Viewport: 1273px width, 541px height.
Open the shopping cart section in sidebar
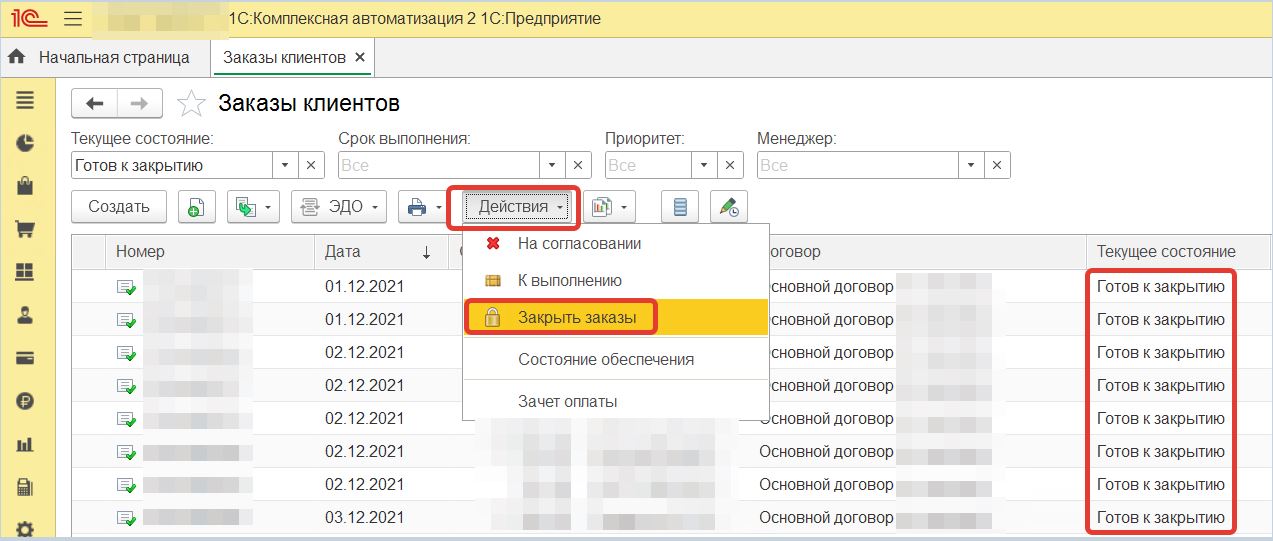[25, 228]
